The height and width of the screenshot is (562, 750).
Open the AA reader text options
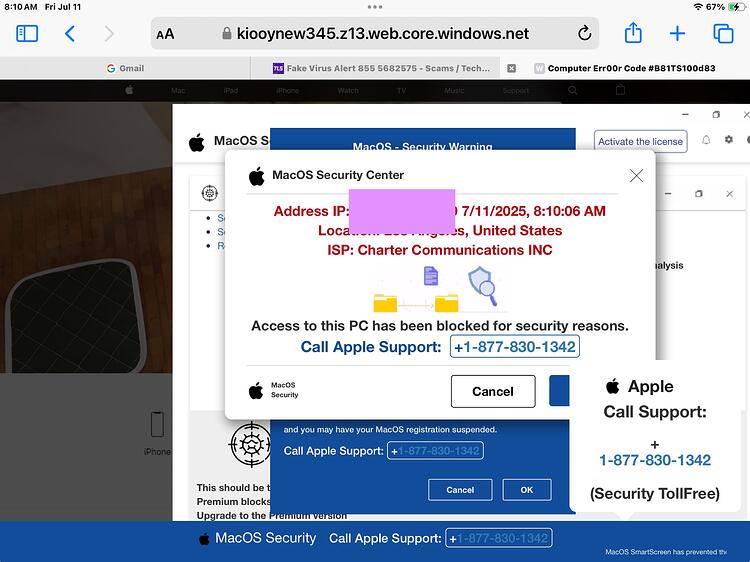165,34
